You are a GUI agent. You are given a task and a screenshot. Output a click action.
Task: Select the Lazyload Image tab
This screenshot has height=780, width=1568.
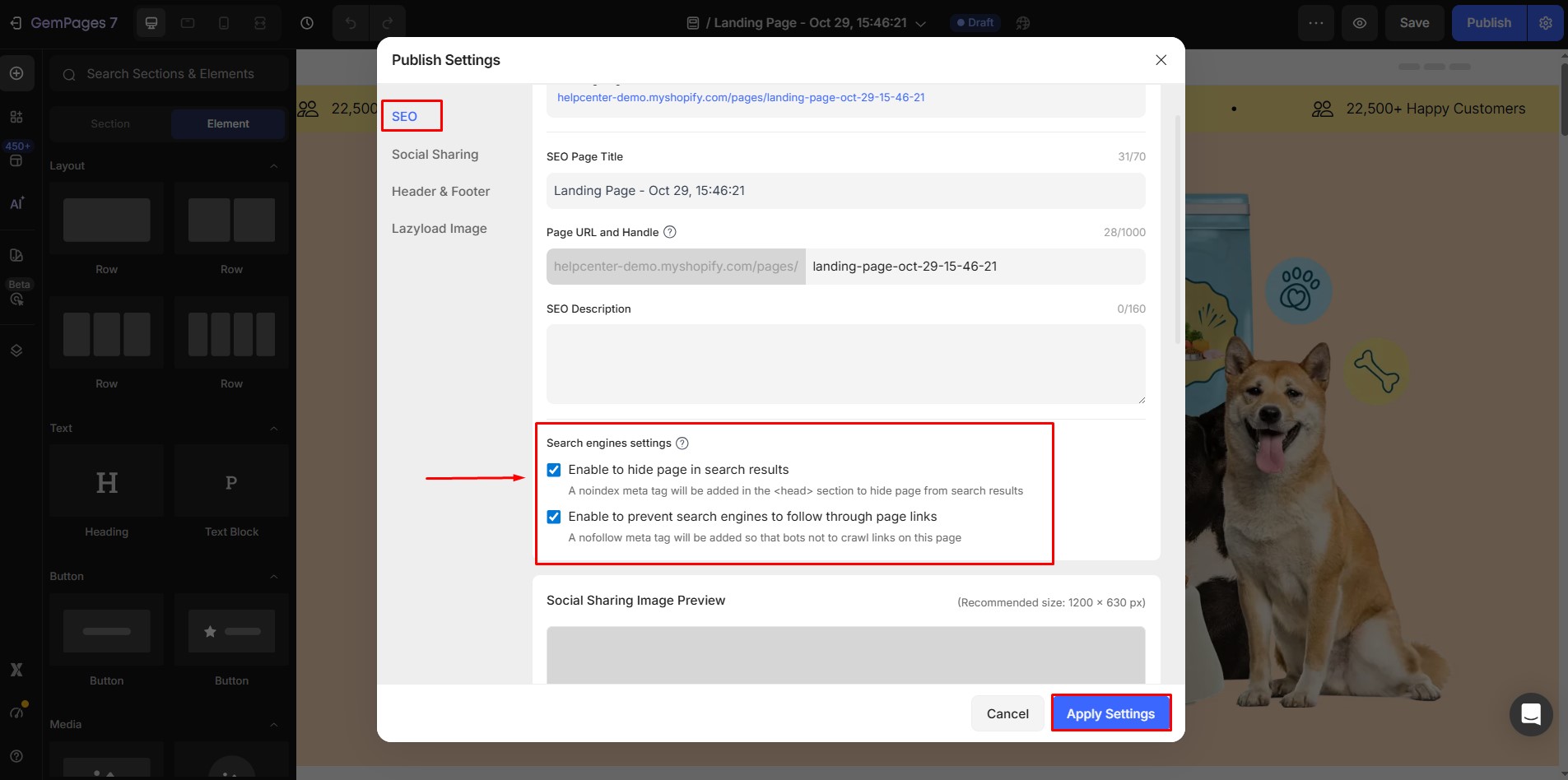[439, 229]
